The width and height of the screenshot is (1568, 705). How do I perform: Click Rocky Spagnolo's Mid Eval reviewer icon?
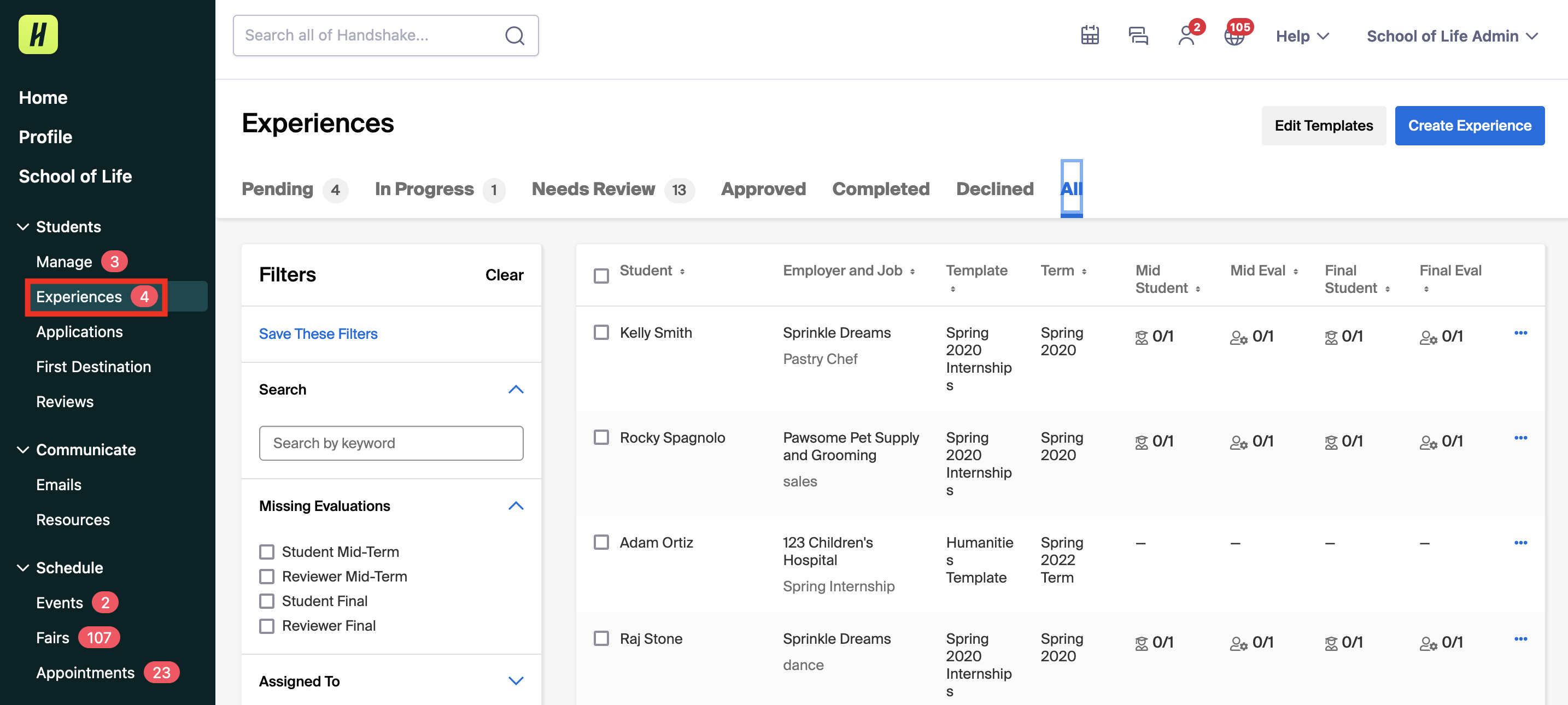coord(1239,442)
